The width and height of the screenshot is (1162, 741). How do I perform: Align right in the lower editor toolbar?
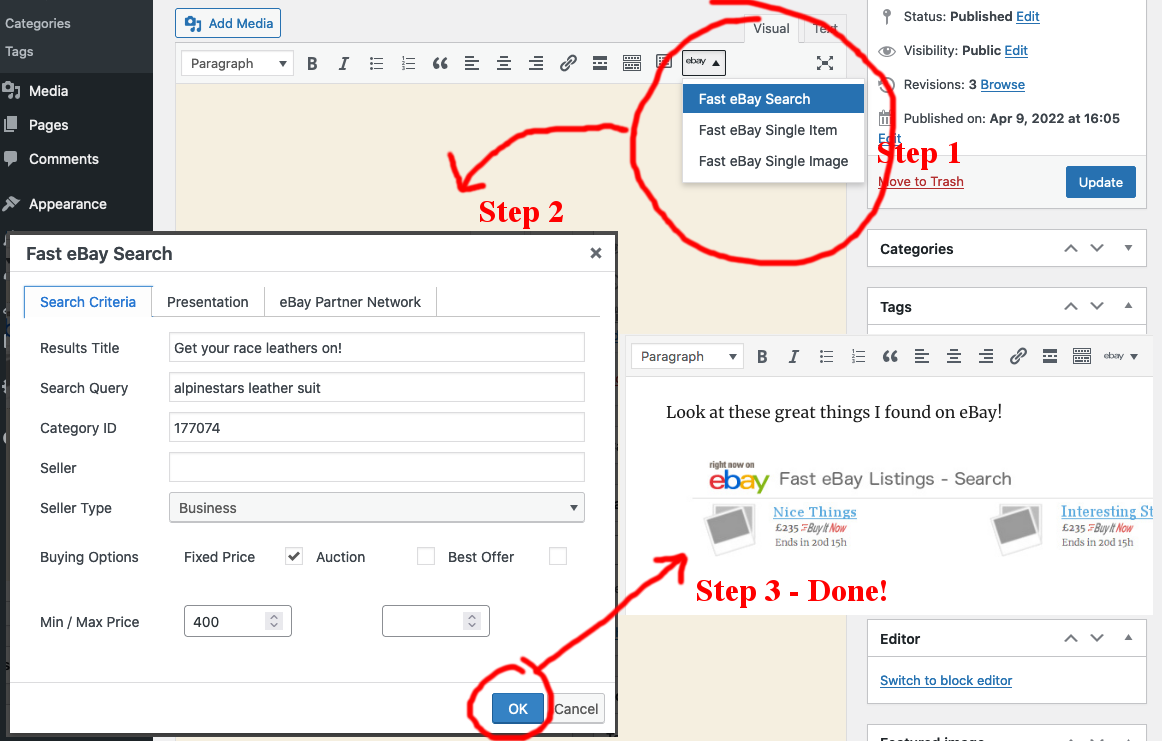(x=986, y=356)
